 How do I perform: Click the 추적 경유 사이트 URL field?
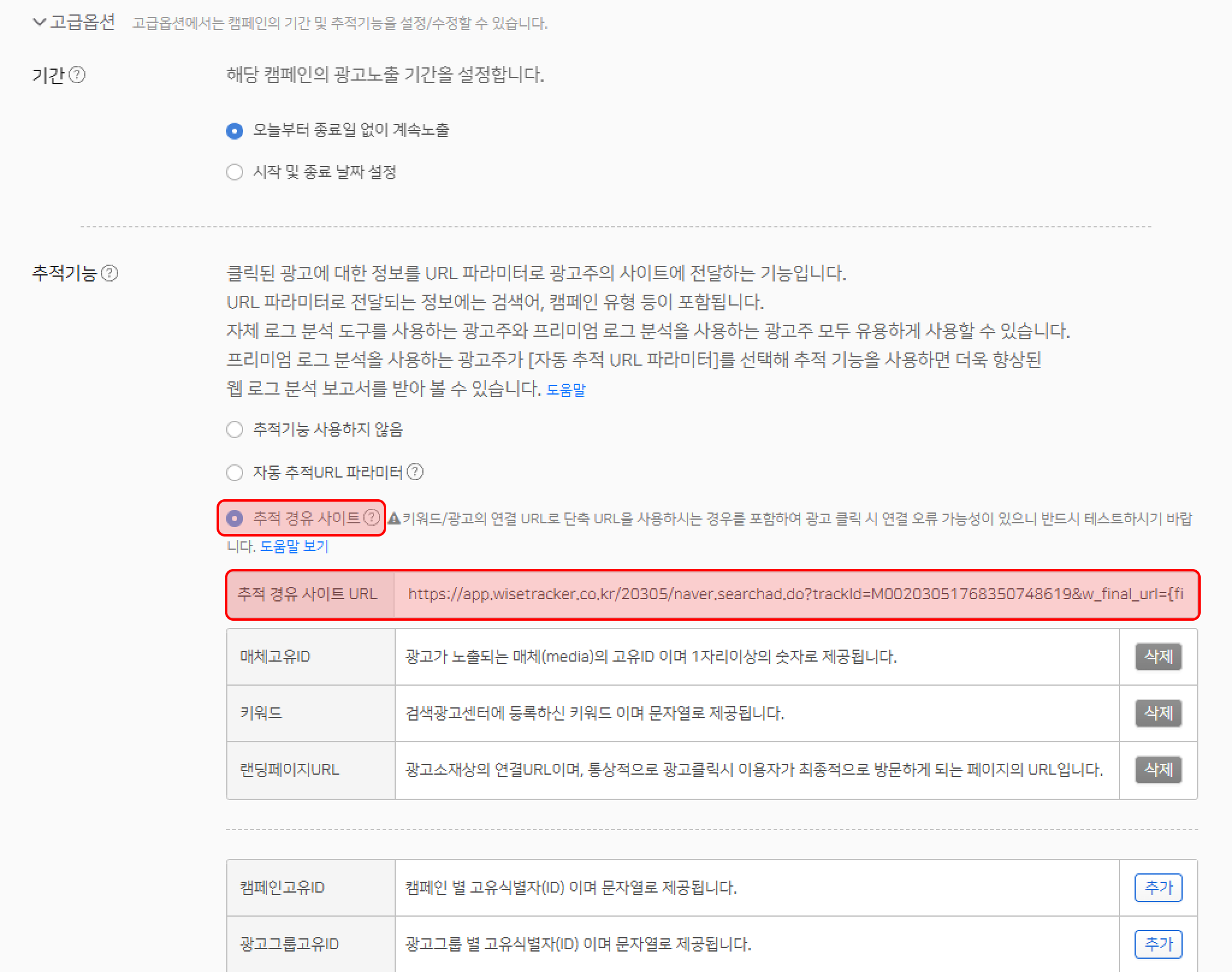(795, 594)
